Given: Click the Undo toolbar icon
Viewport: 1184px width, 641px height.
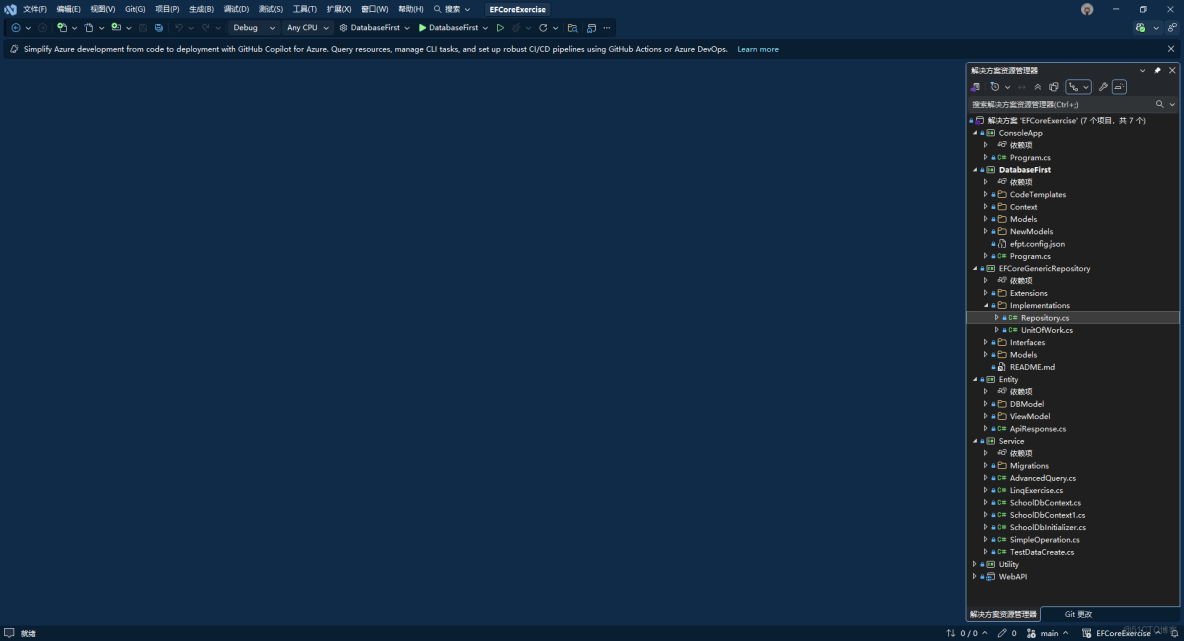Looking at the screenshot, I should [x=180, y=28].
